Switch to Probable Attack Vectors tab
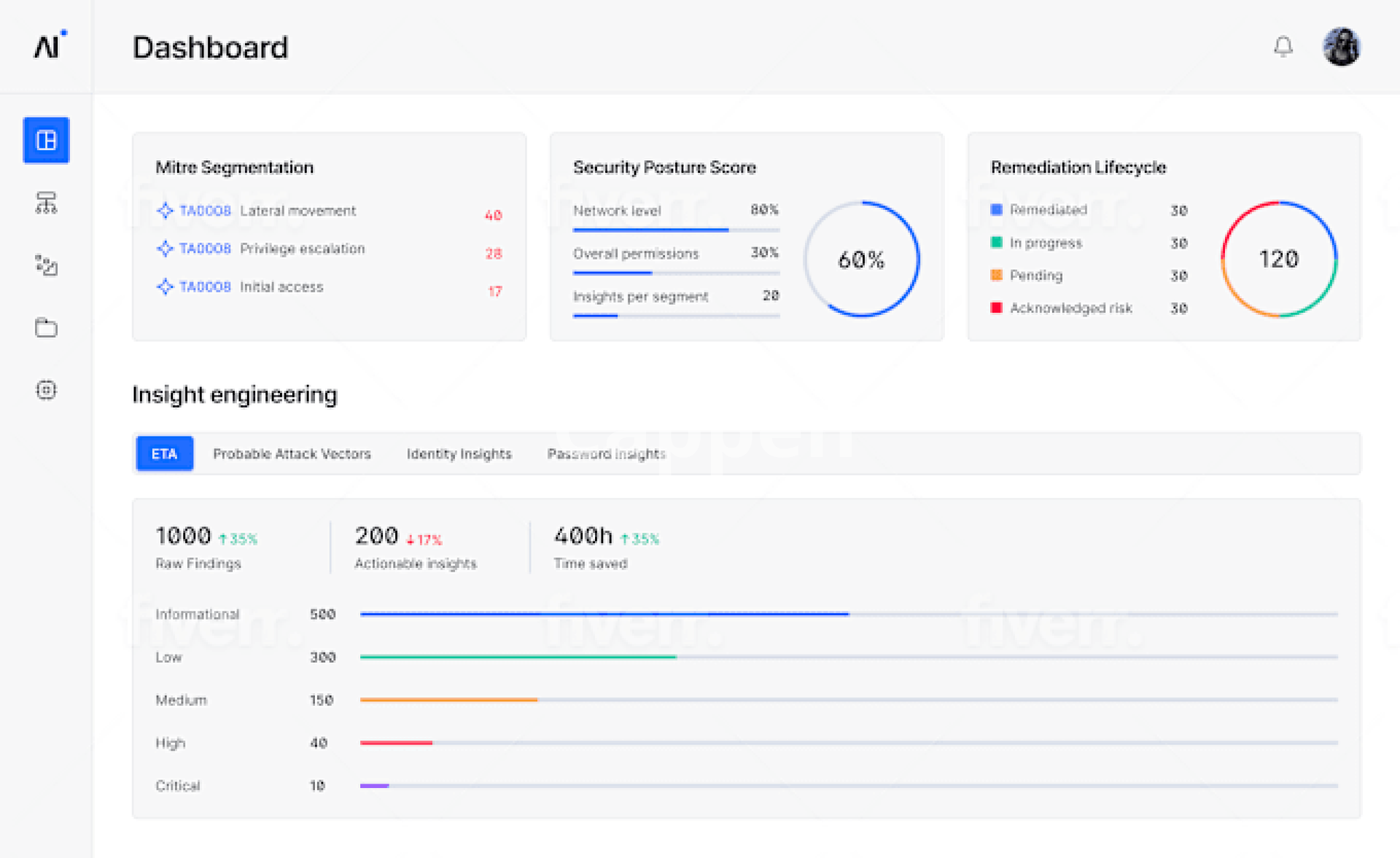 point(292,453)
